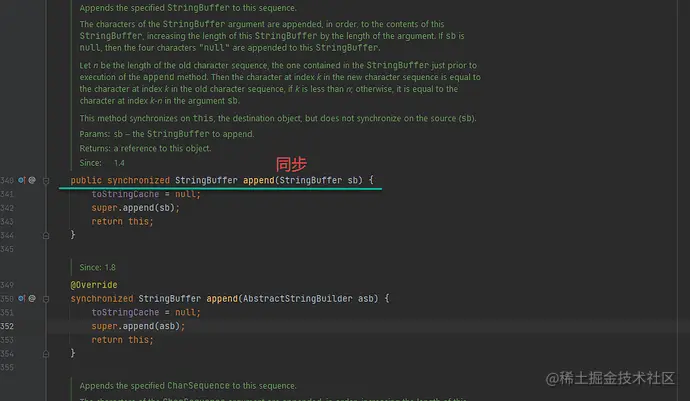Click the fold end marker on line 354
This screenshot has height=401, width=690.
(x=46, y=353)
